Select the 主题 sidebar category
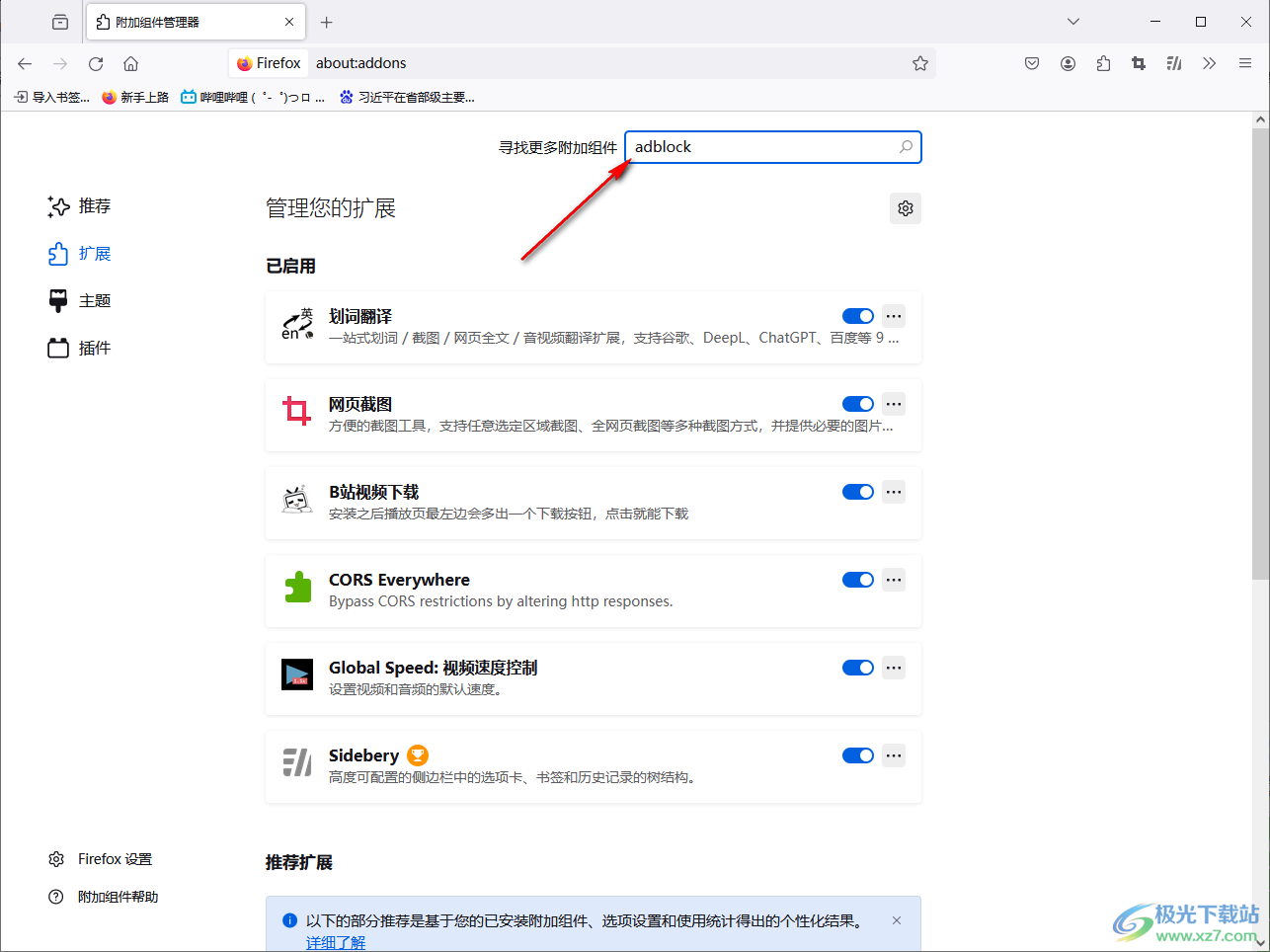 [79, 301]
